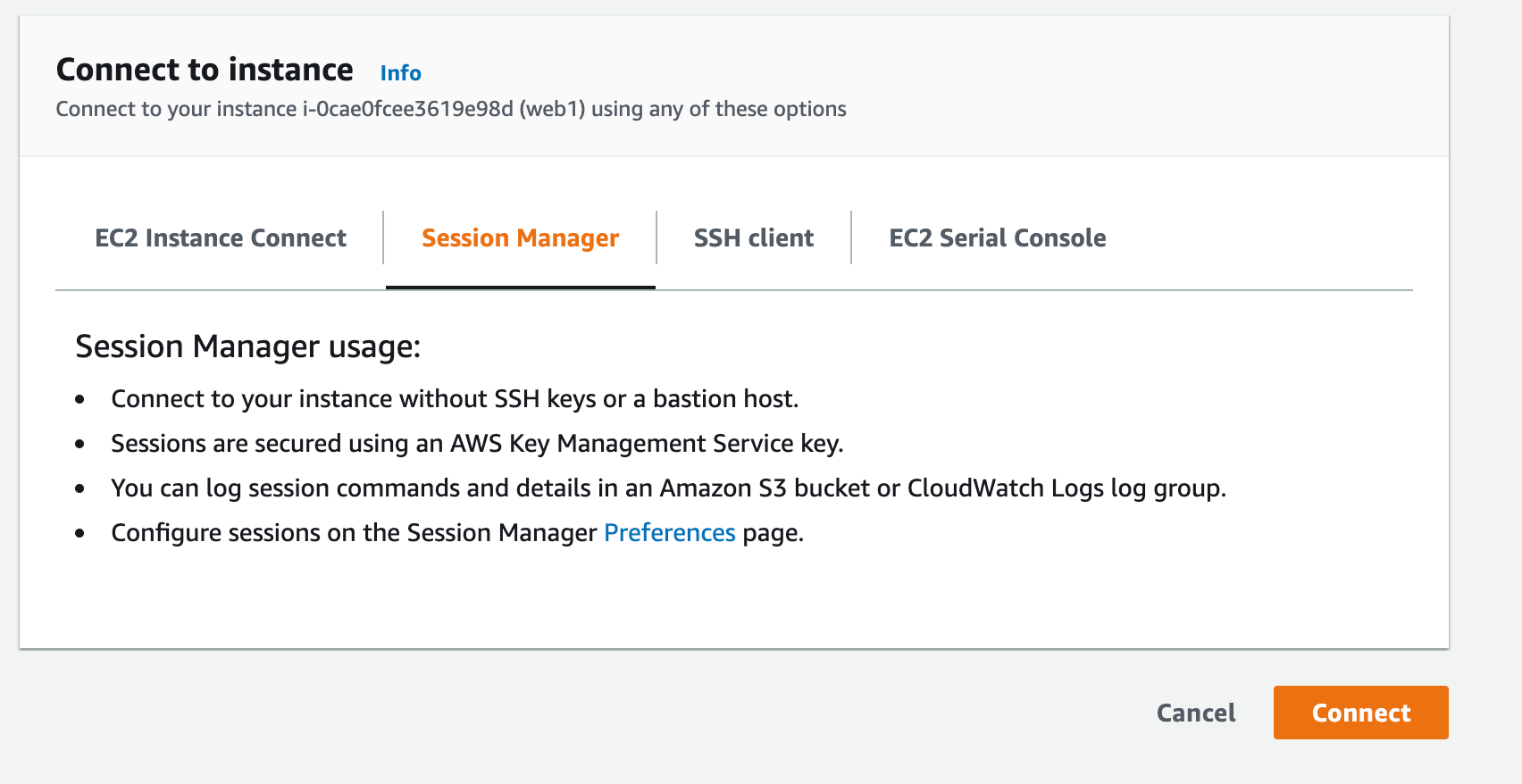This screenshot has width=1522, height=784.
Task: Open the SSH client tab
Action: [x=754, y=238]
